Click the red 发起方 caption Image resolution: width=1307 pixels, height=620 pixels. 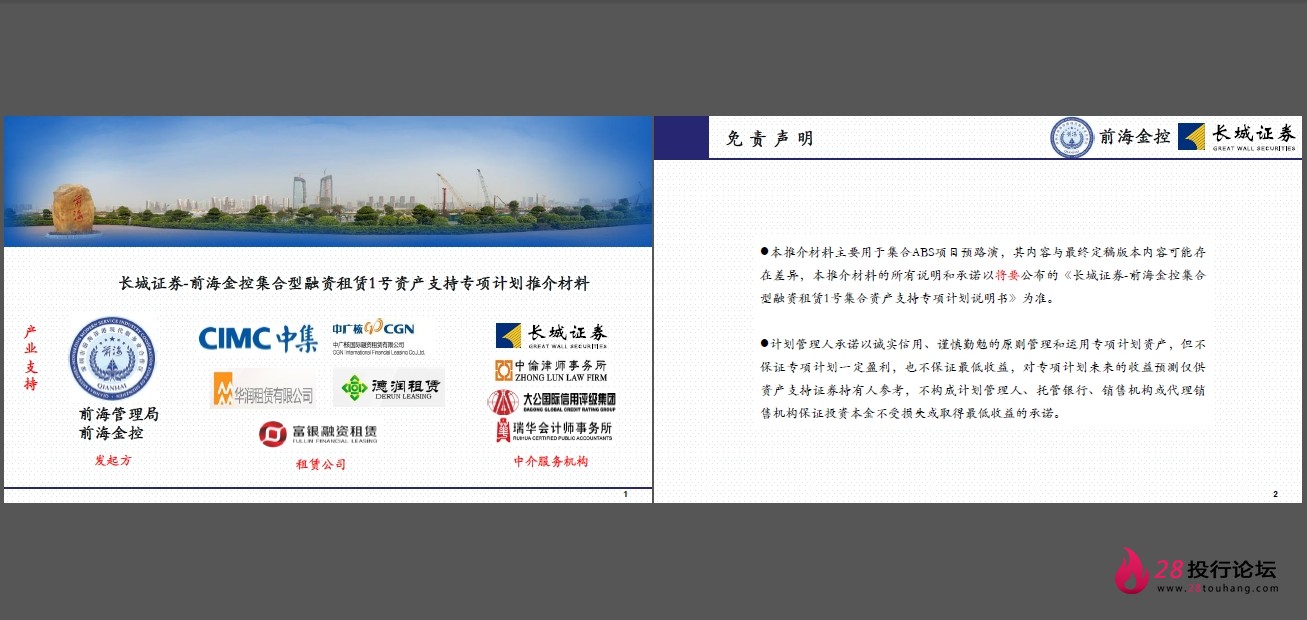pyautogui.click(x=113, y=460)
